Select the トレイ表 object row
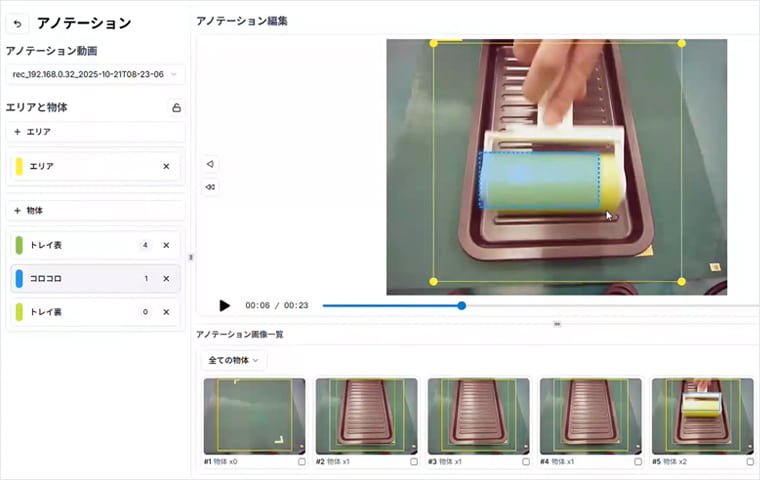The width and height of the screenshot is (760, 480). point(95,245)
